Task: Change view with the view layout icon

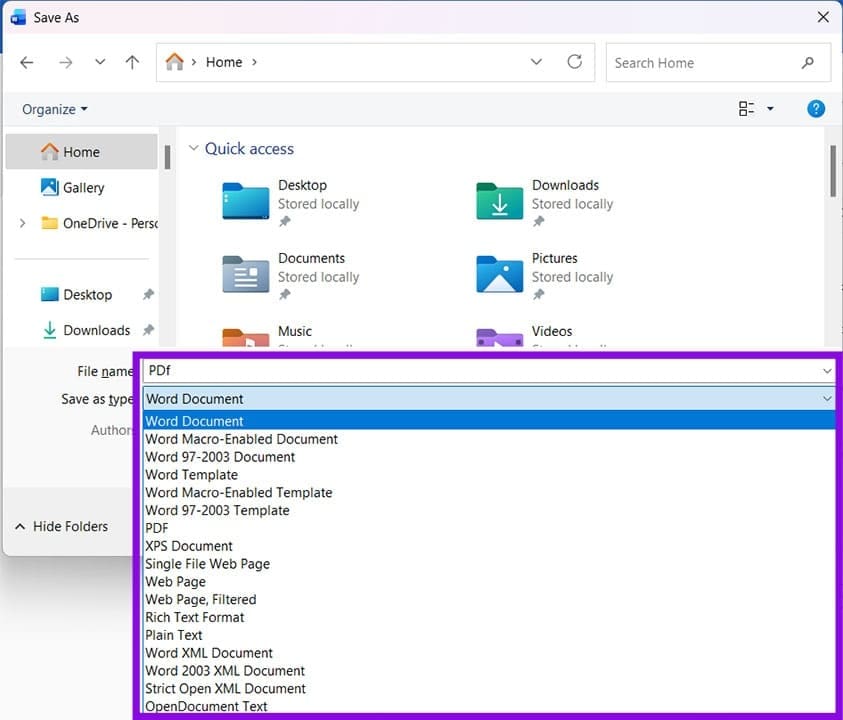Action: 746,109
